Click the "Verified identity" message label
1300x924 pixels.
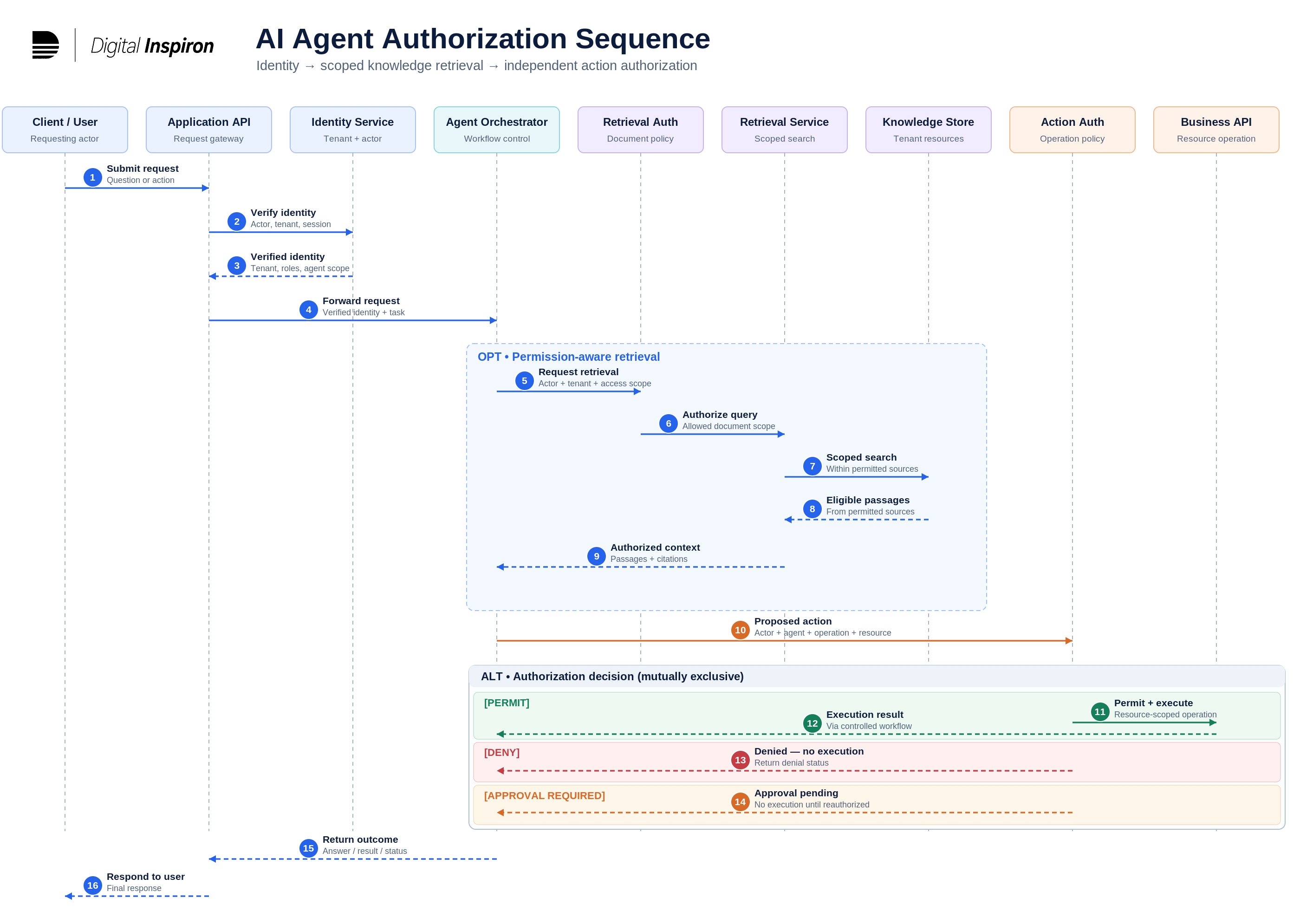point(288,257)
